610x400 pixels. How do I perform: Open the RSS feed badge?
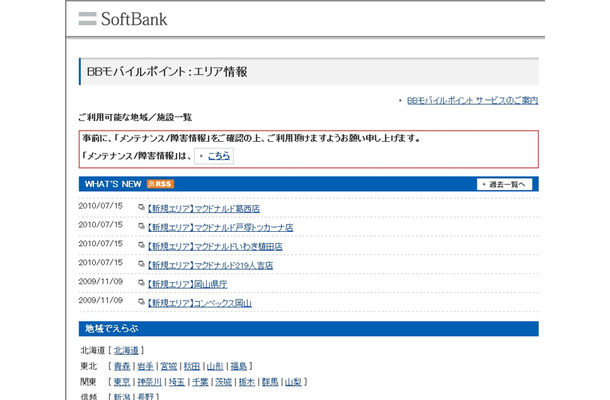click(x=160, y=184)
